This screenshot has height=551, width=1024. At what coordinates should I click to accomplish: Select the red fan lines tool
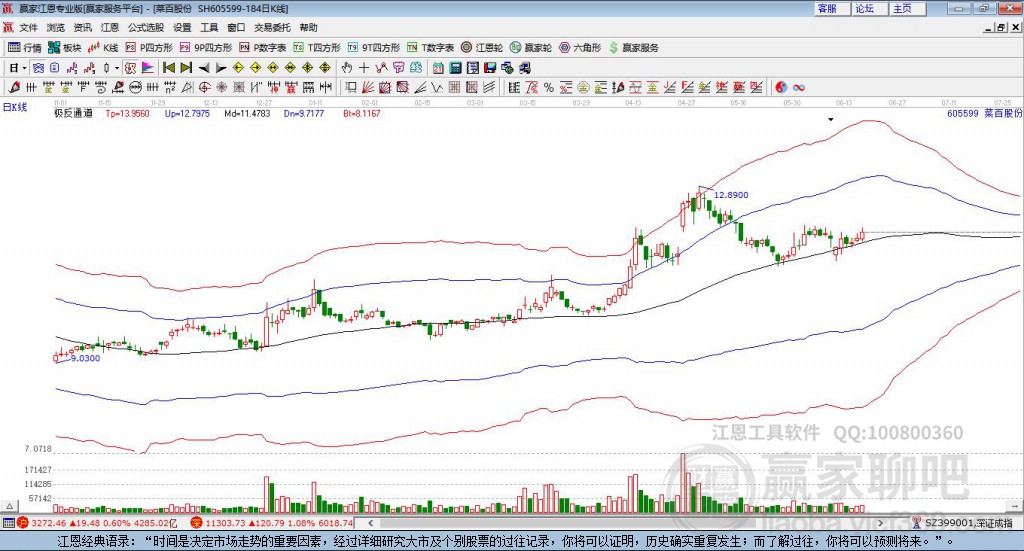pos(368,87)
